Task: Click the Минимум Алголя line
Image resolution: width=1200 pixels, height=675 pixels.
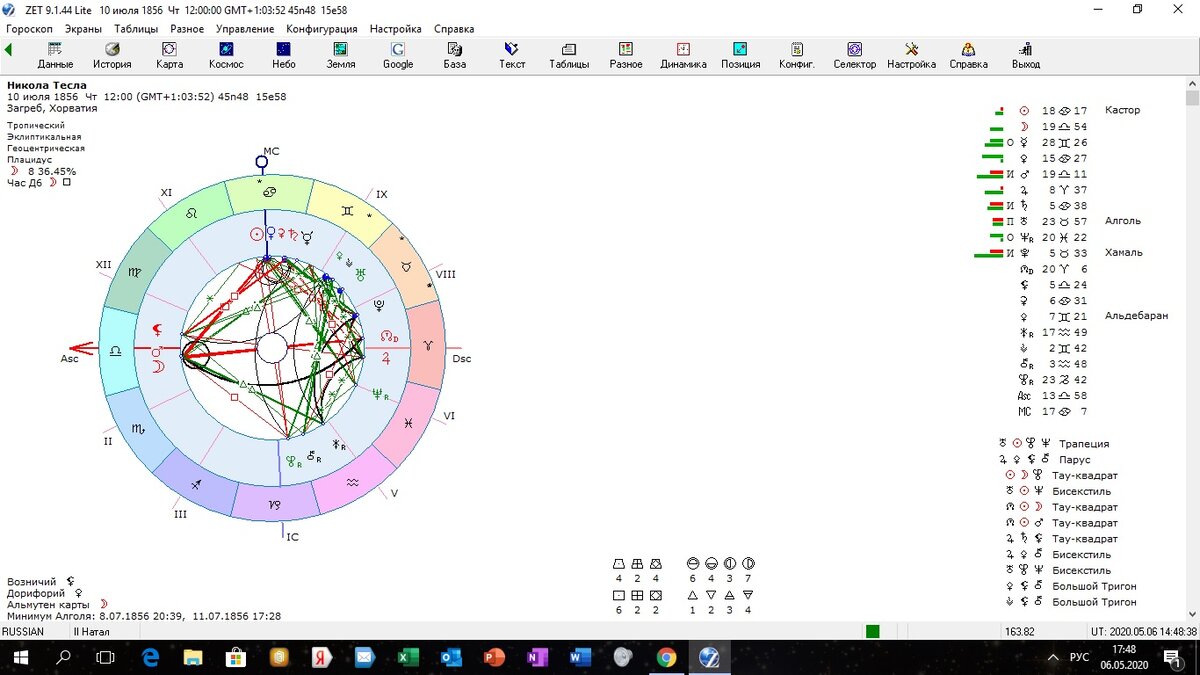Action: click(143, 616)
